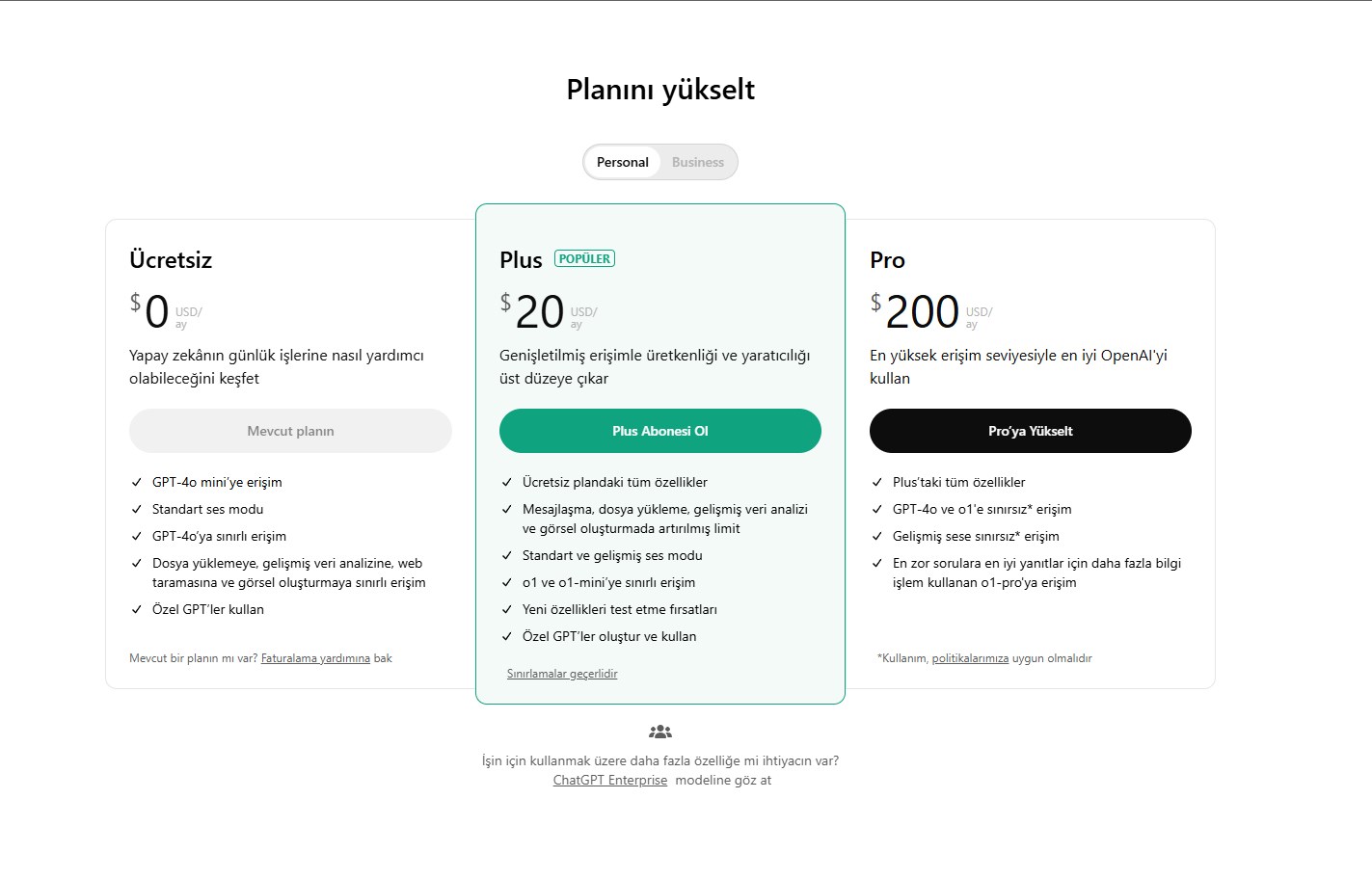This screenshot has height=879, width=1372.
Task: Switch to the Business plans tab
Action: [x=697, y=162]
